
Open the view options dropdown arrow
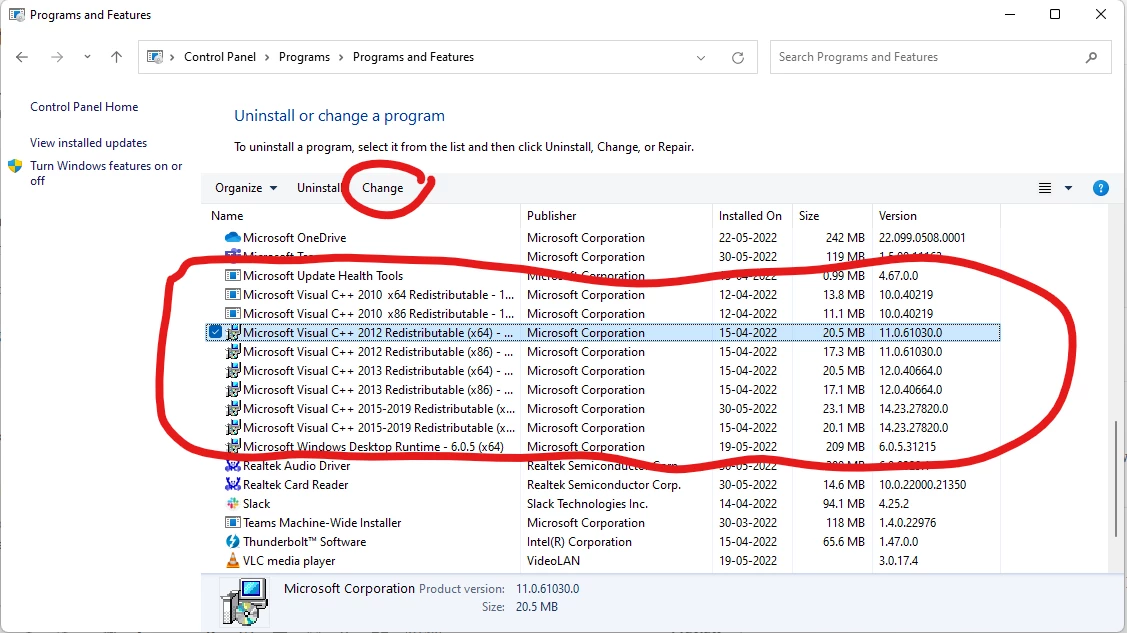tap(1068, 188)
